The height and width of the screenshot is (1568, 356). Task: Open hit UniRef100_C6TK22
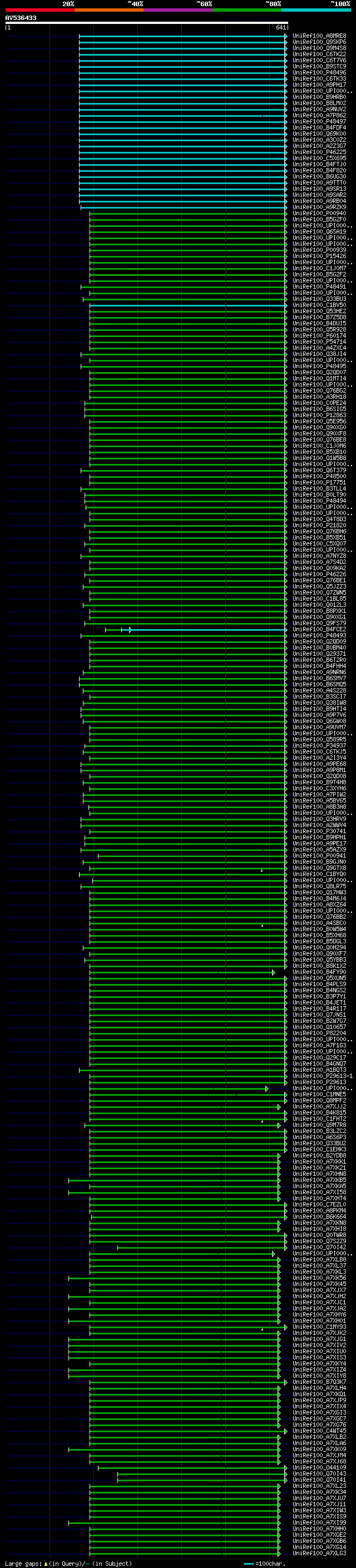coord(319,54)
